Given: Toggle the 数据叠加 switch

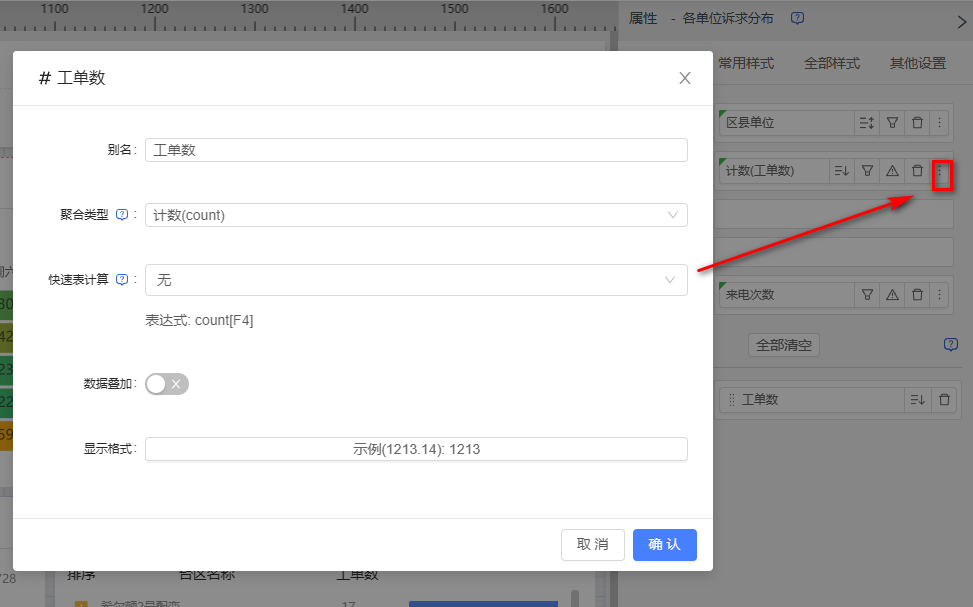Looking at the screenshot, I should (x=166, y=384).
